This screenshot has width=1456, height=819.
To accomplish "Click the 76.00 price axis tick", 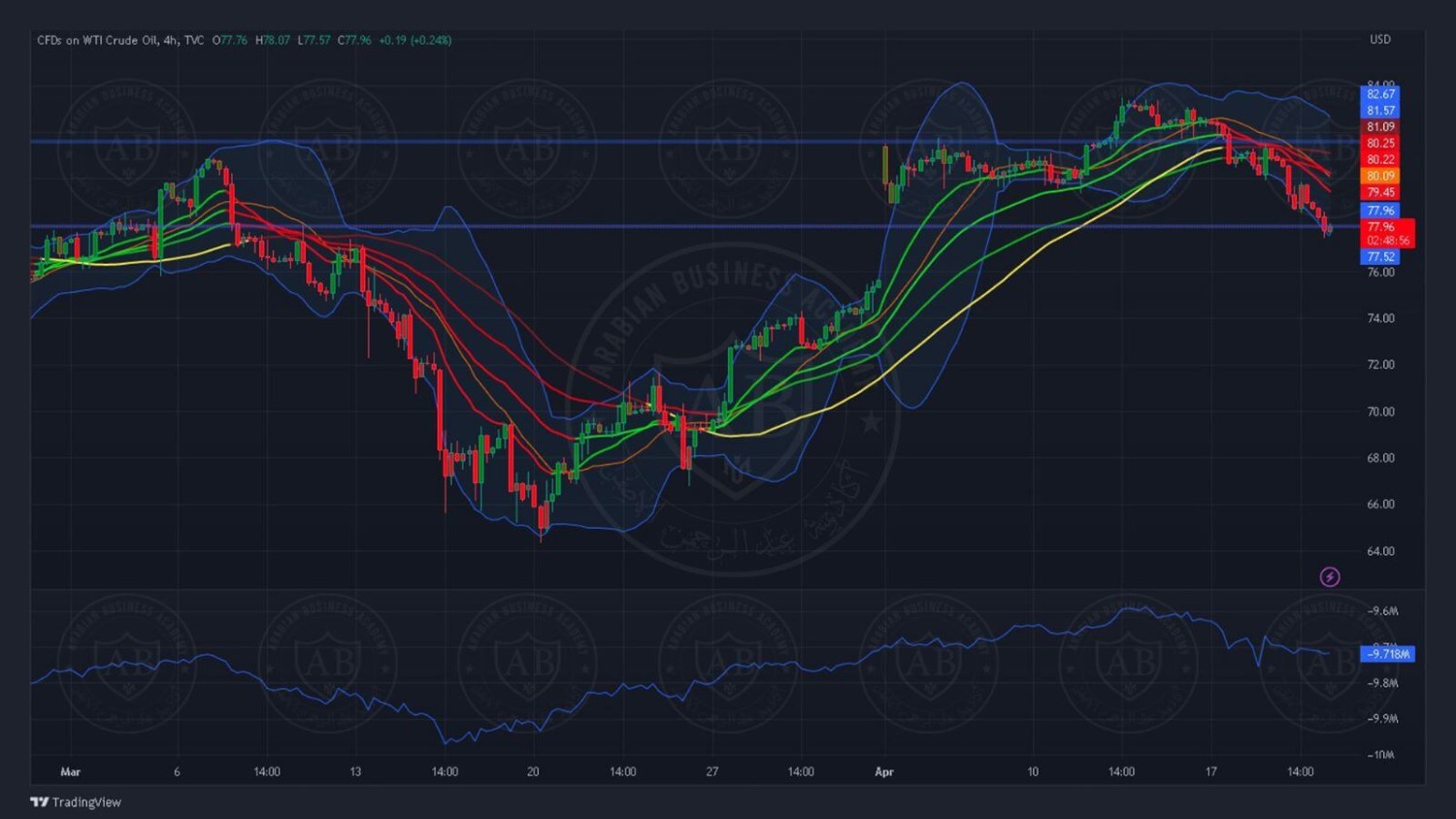I will (1380, 273).
